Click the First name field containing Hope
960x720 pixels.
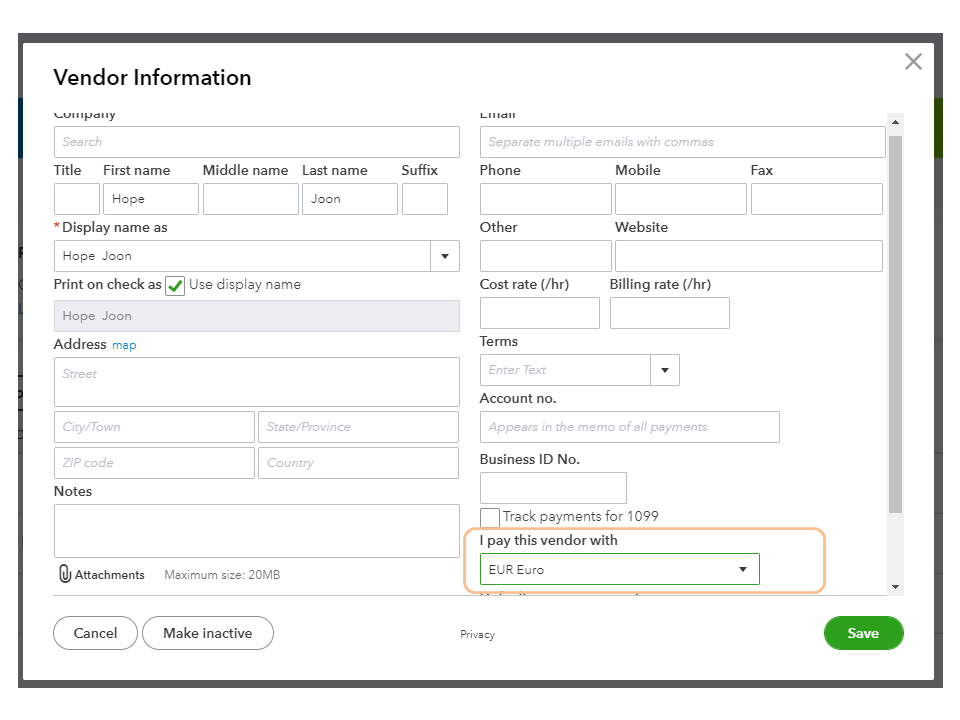[x=151, y=199]
